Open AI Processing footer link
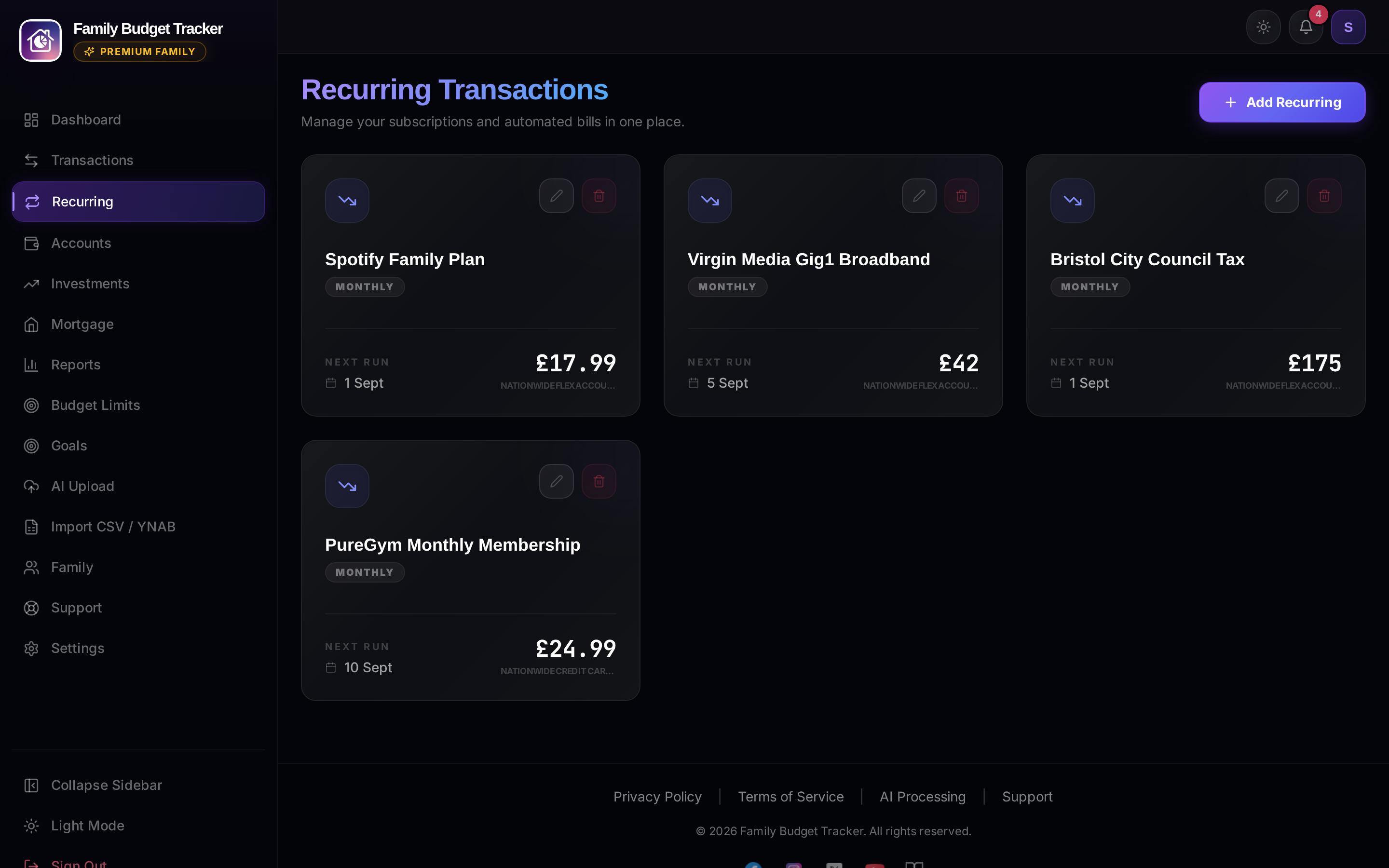The width and height of the screenshot is (1389, 868). 922,797
